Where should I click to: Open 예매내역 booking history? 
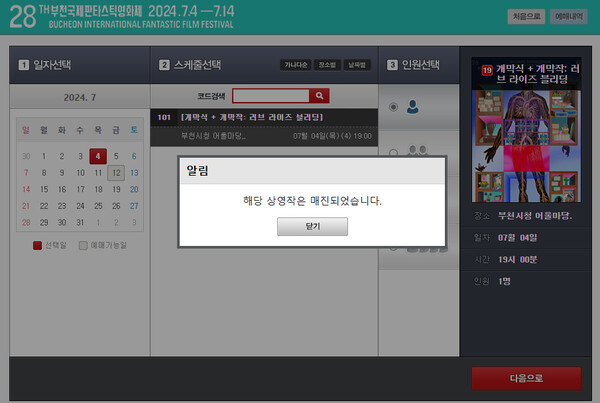[569, 16]
